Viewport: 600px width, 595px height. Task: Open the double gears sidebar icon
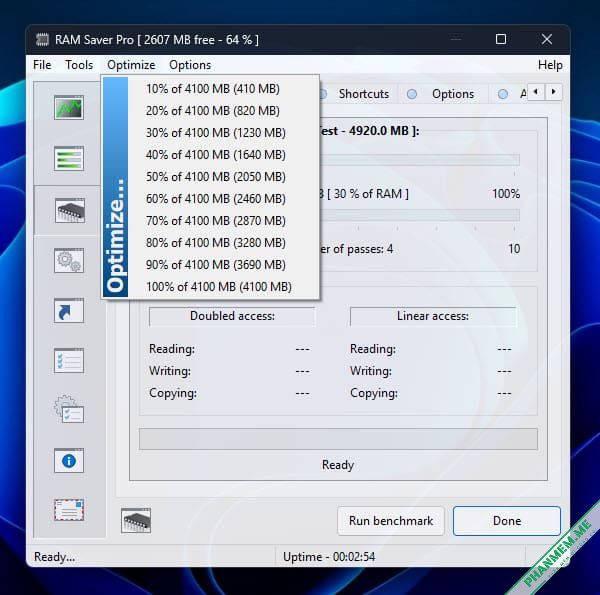coord(69,261)
